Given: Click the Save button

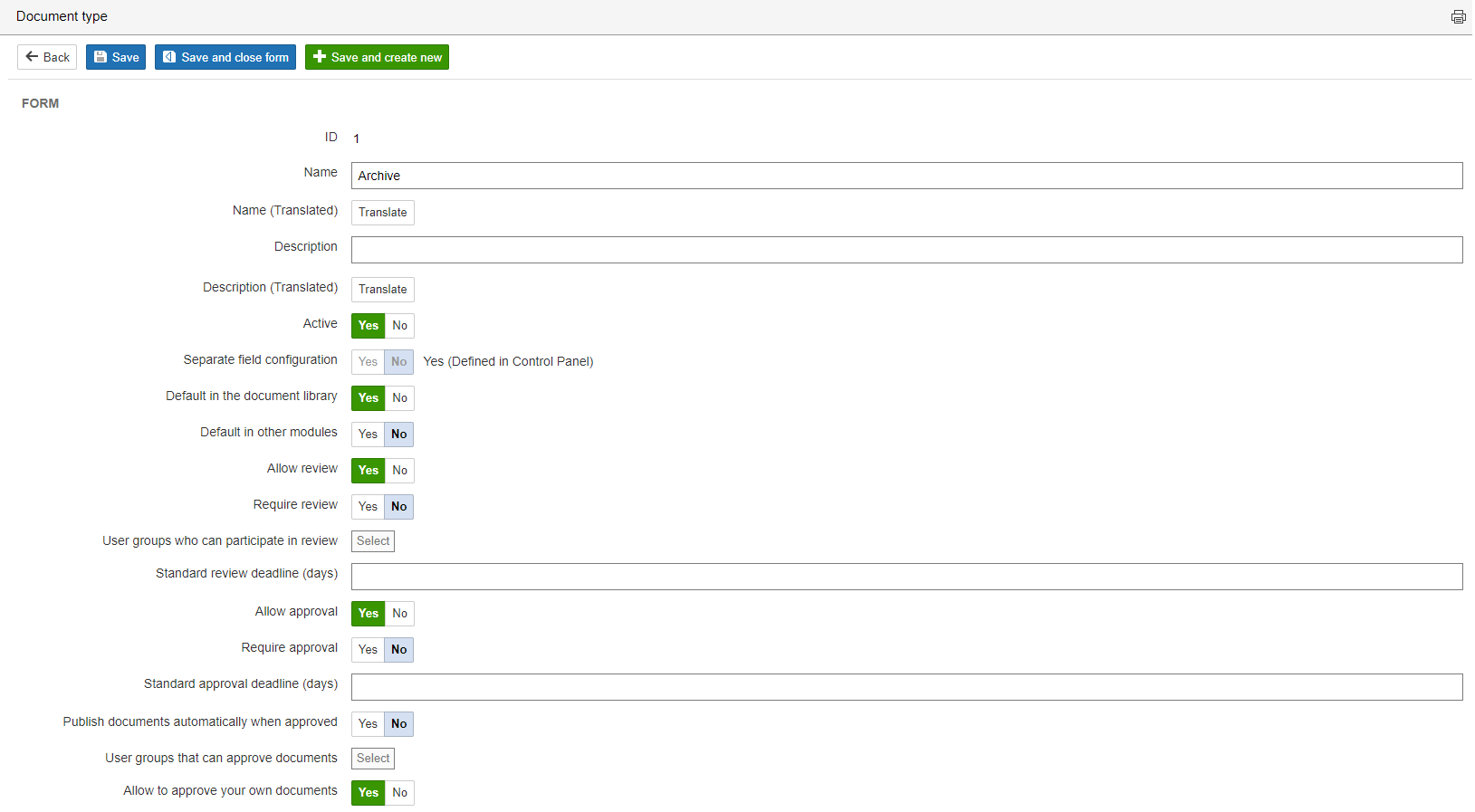Looking at the screenshot, I should click(116, 57).
